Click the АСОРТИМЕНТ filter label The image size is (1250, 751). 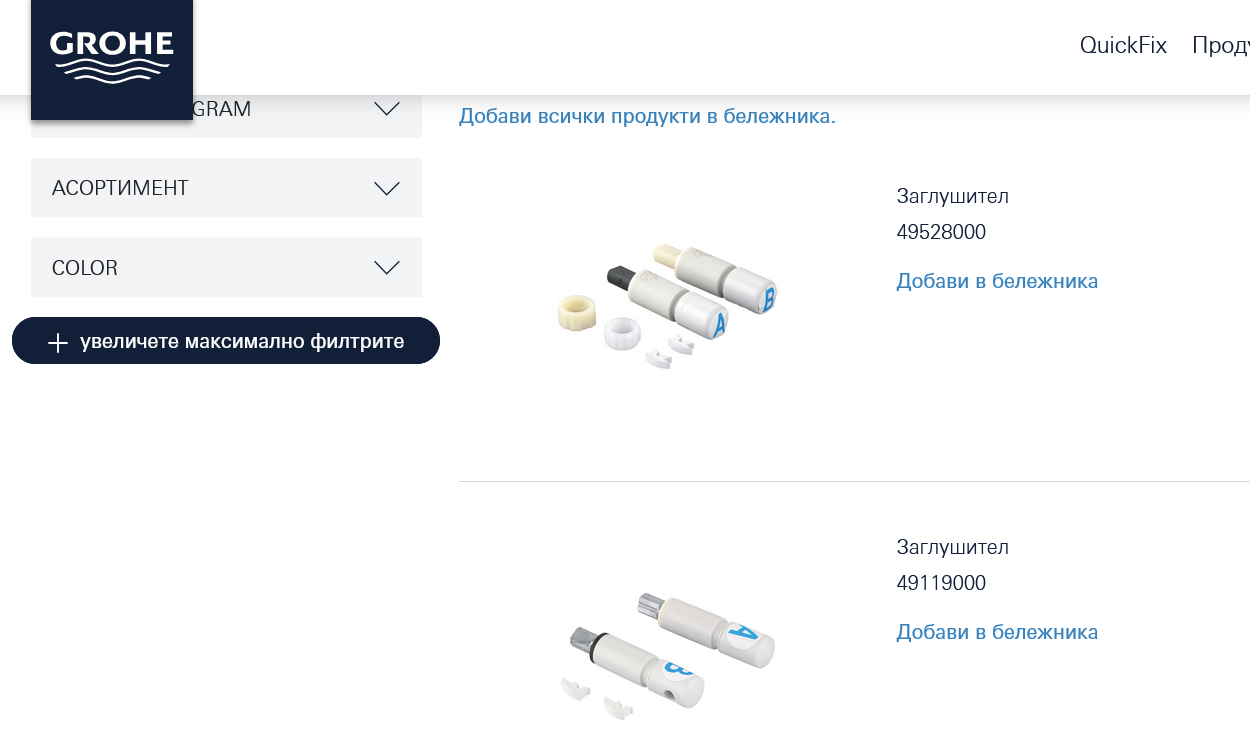click(120, 188)
